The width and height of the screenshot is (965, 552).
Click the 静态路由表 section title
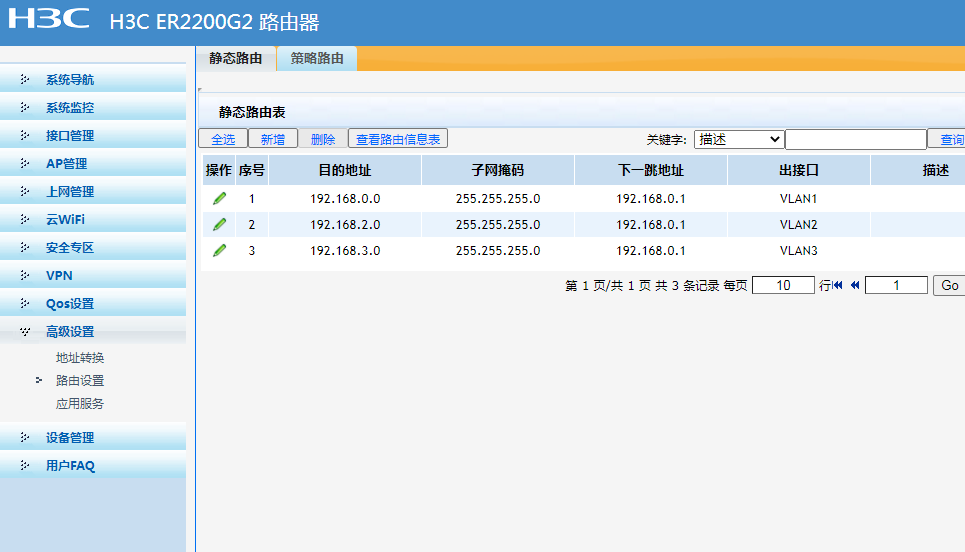[x=252, y=112]
